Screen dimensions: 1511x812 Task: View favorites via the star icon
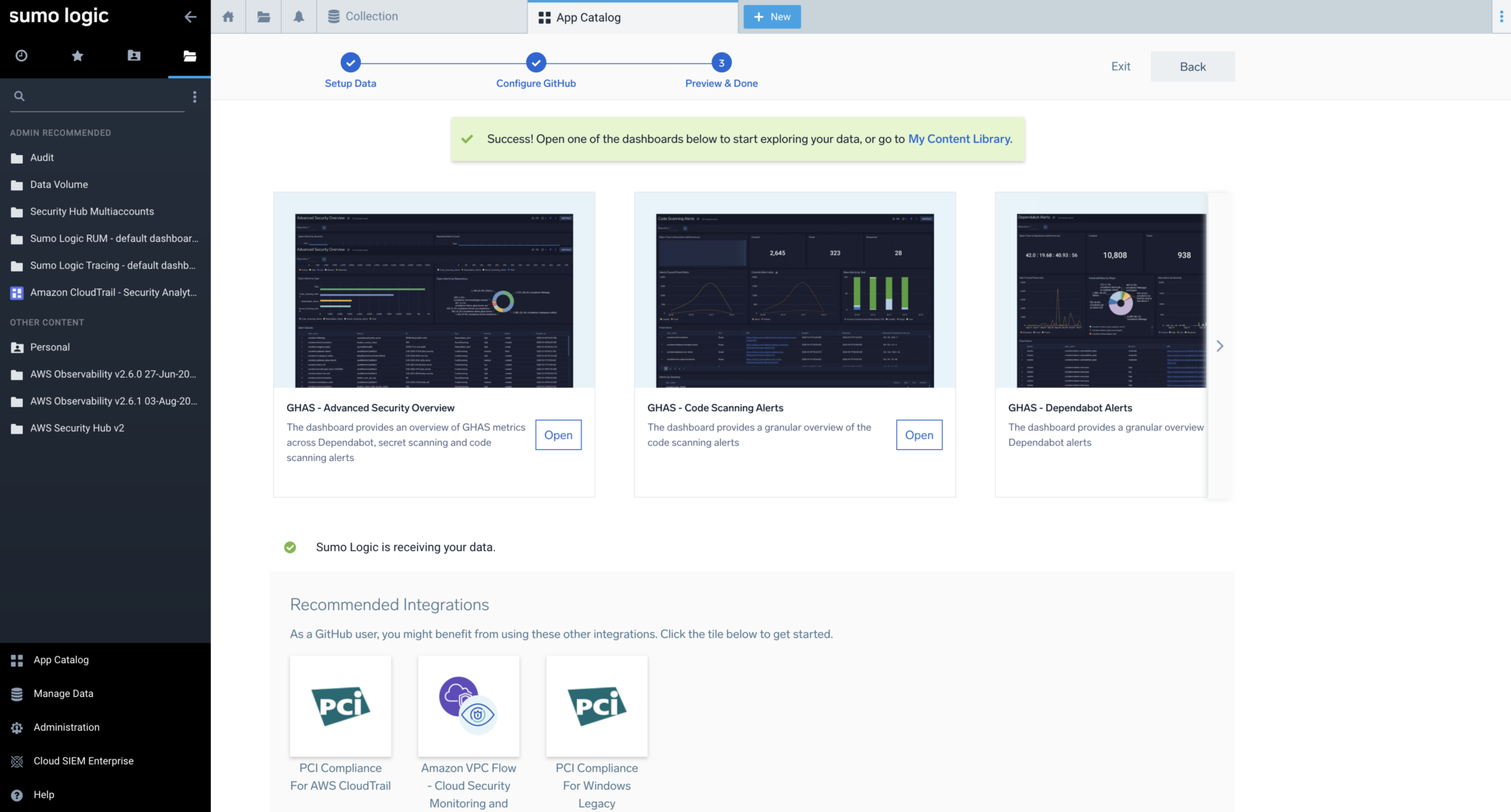[77, 55]
